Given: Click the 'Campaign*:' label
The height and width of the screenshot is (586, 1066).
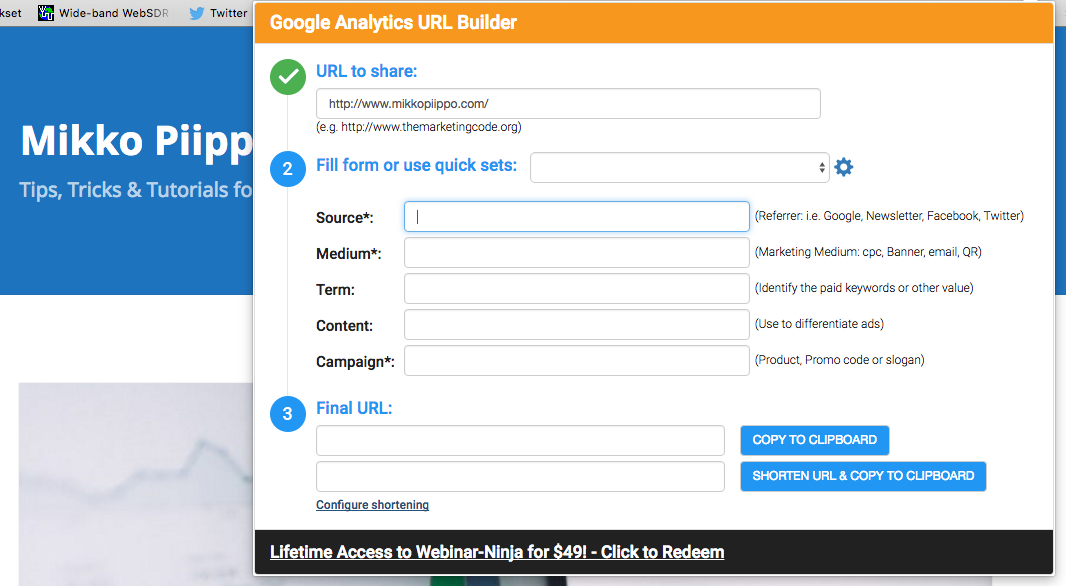Looking at the screenshot, I should pyautogui.click(x=356, y=362).
